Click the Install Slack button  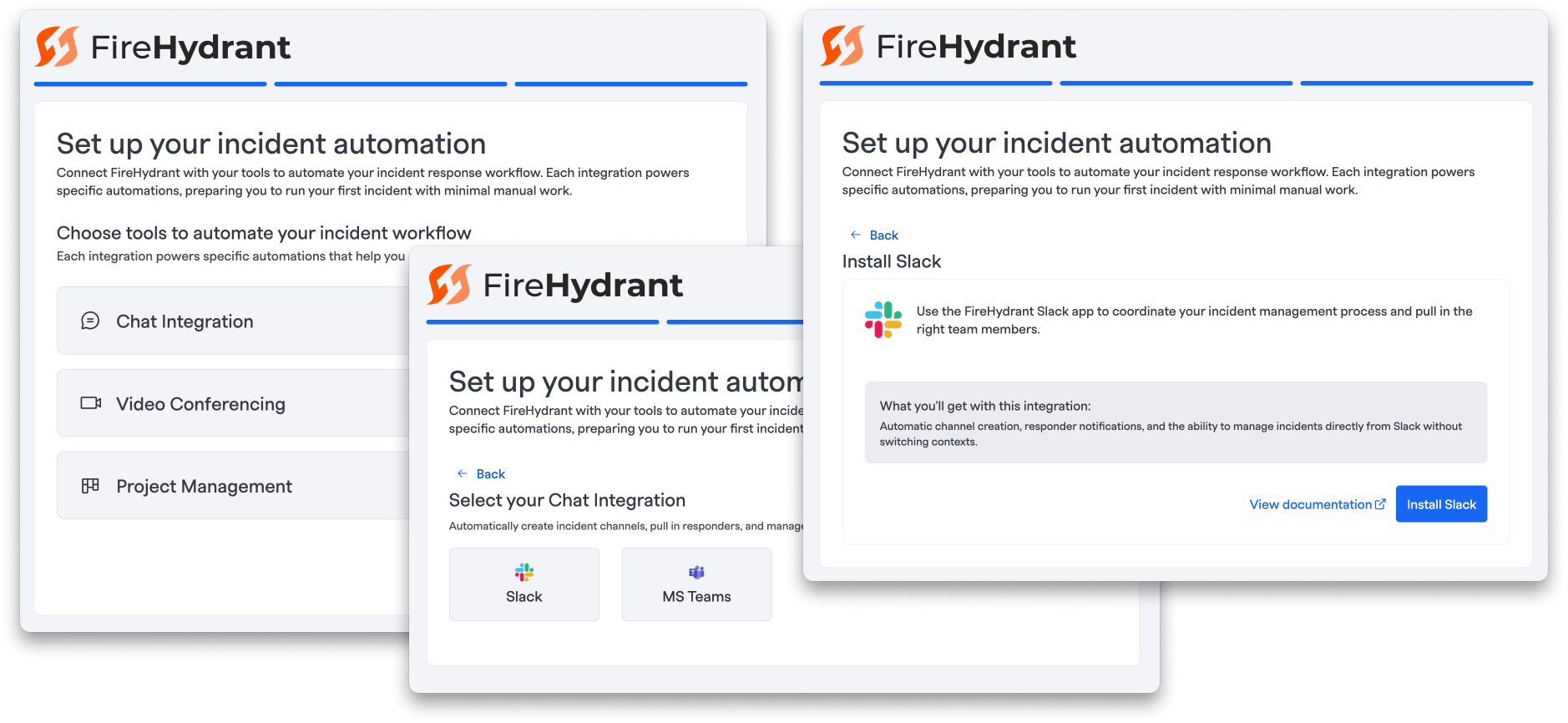1441,504
